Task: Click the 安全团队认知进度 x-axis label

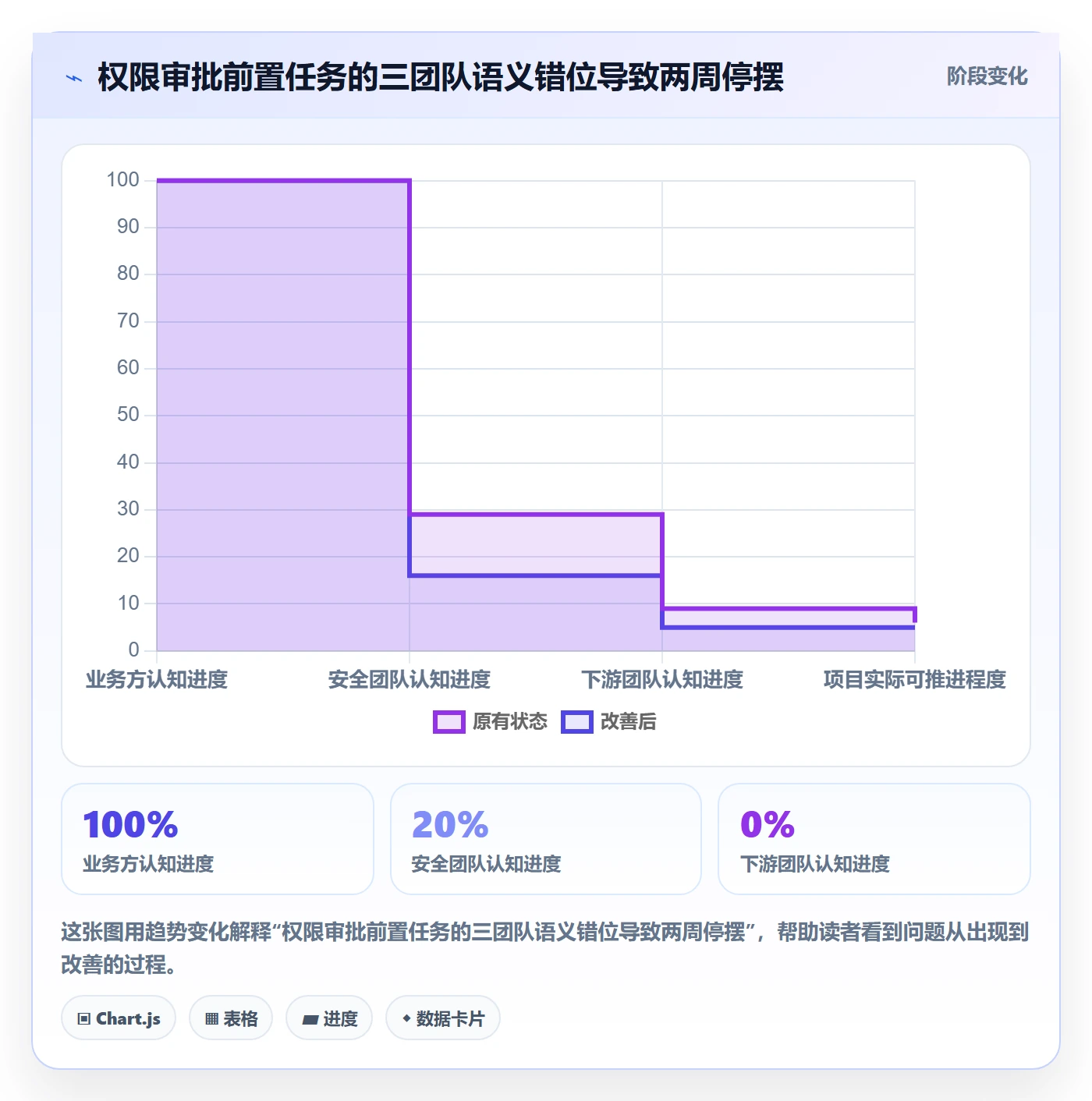Action: point(409,680)
